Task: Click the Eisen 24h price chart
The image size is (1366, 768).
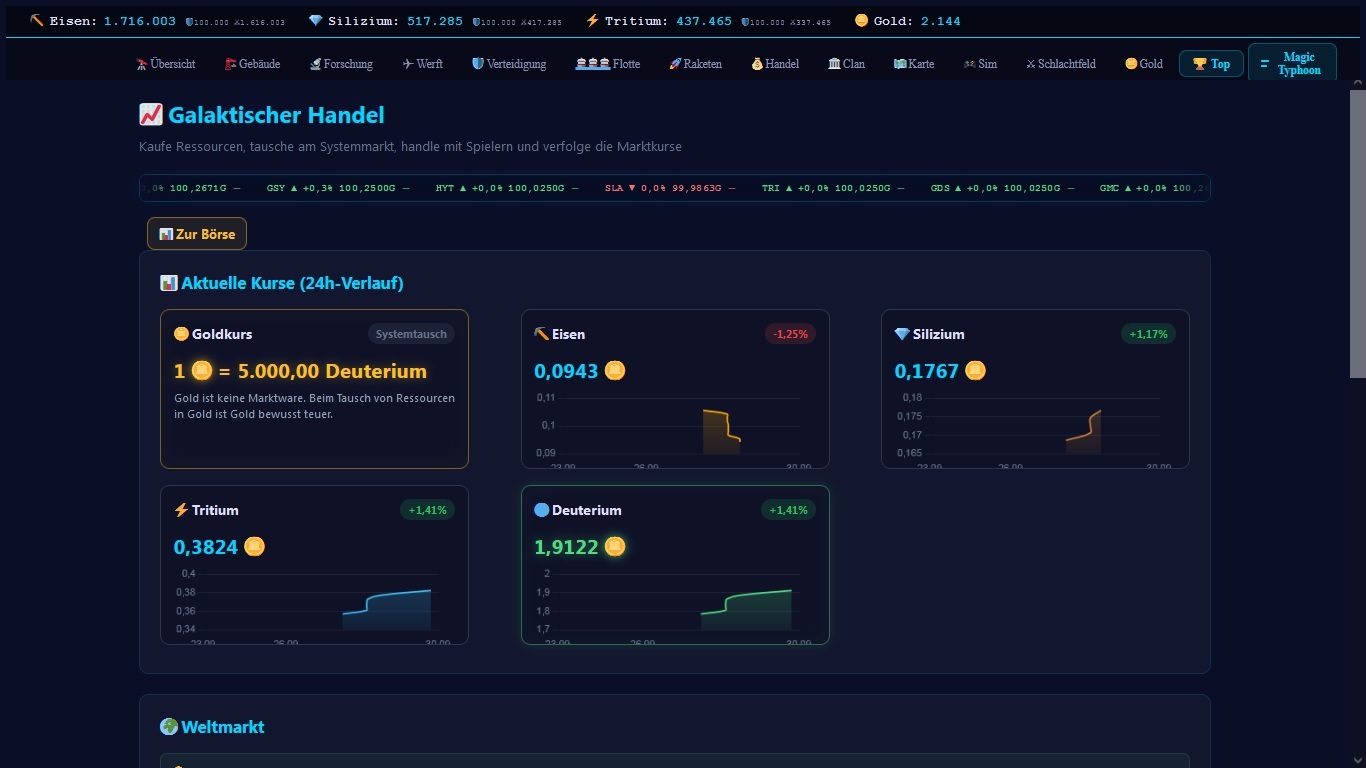Action: point(675,428)
